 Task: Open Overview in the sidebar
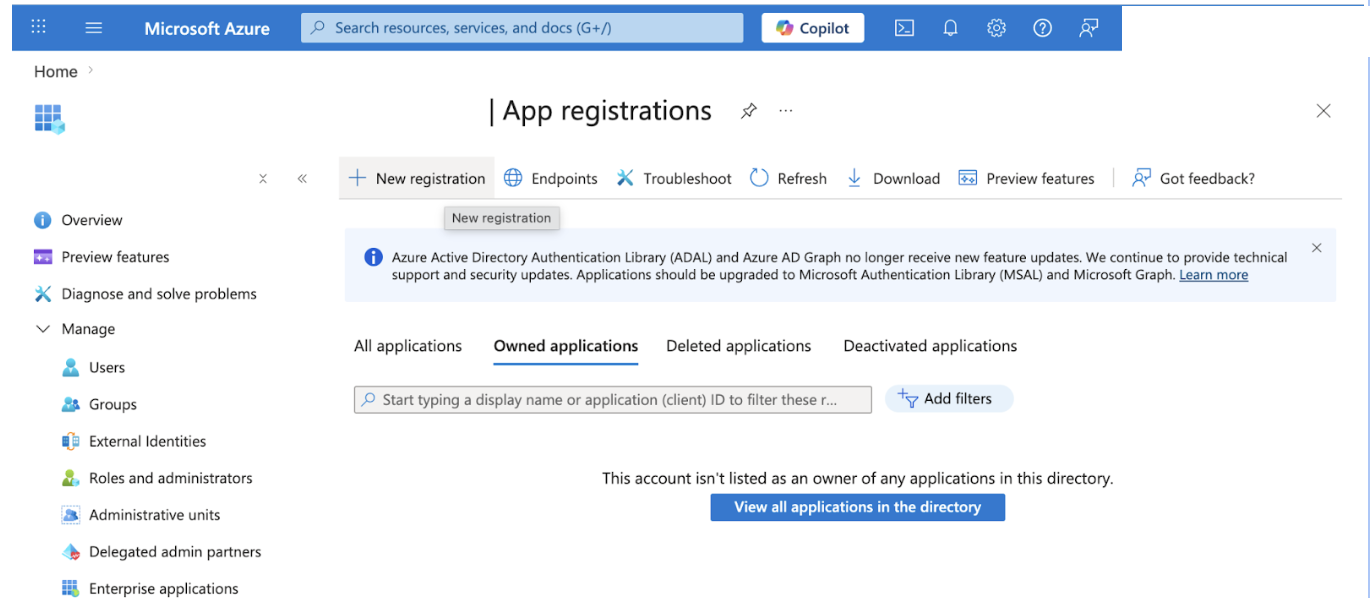pos(92,220)
